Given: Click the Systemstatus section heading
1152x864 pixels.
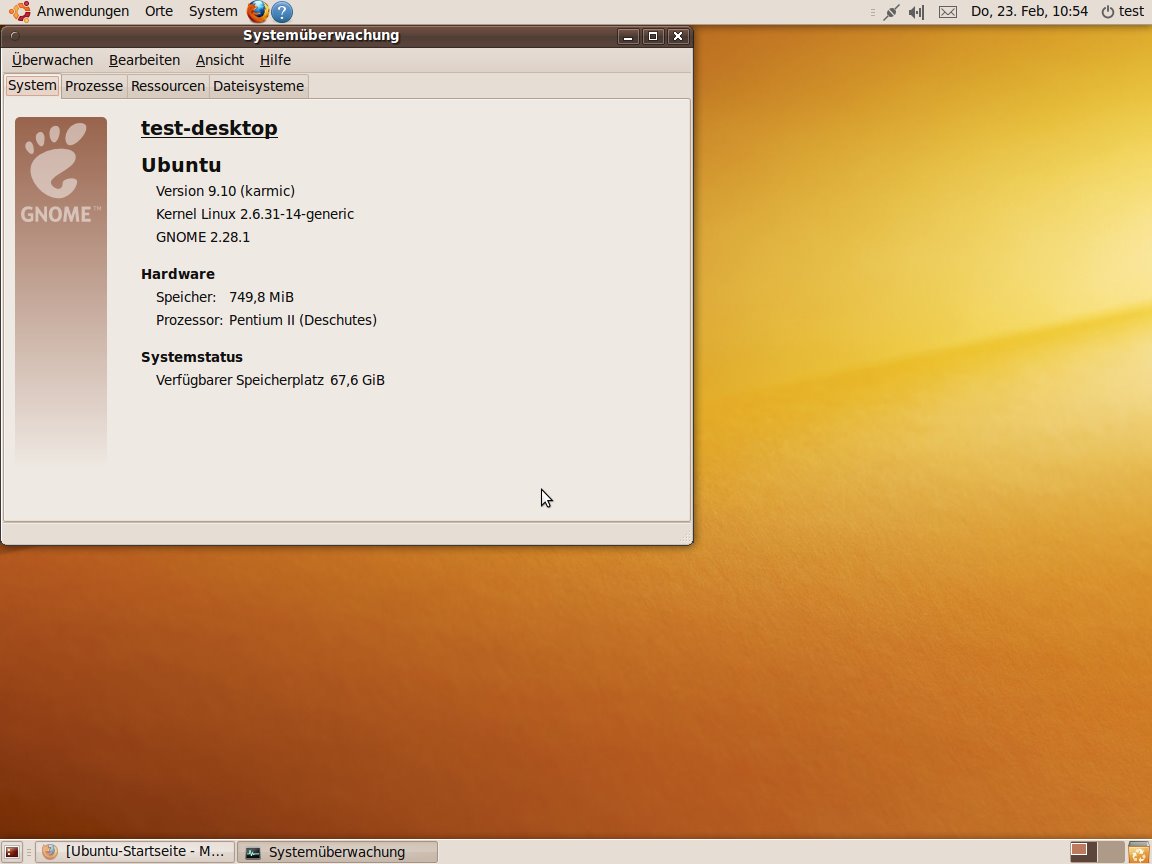Looking at the screenshot, I should click(x=192, y=357).
